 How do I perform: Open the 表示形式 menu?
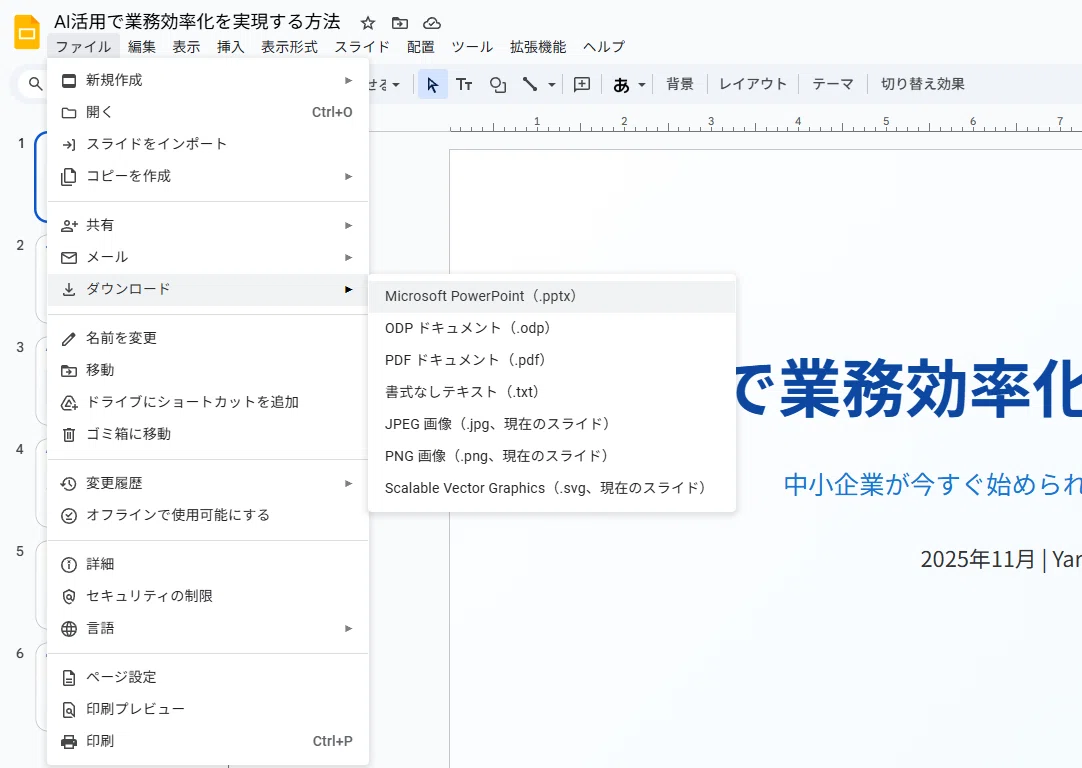tap(289, 46)
